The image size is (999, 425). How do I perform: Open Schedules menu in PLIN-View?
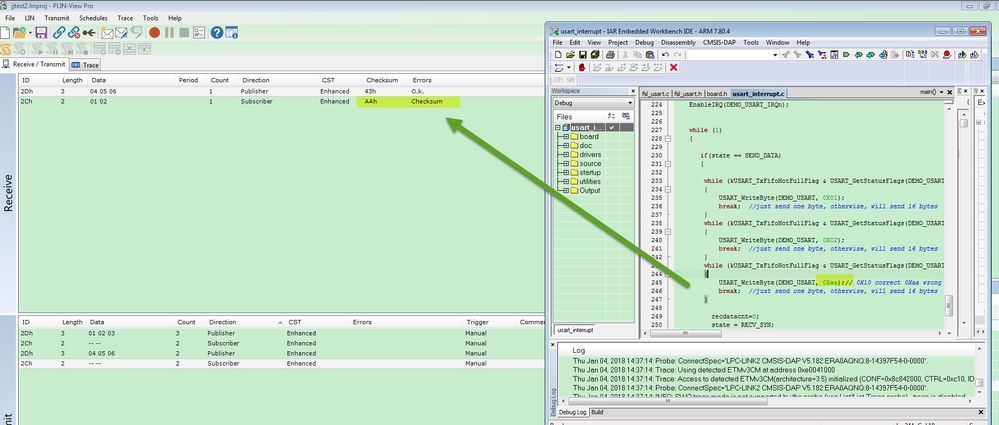(x=94, y=18)
